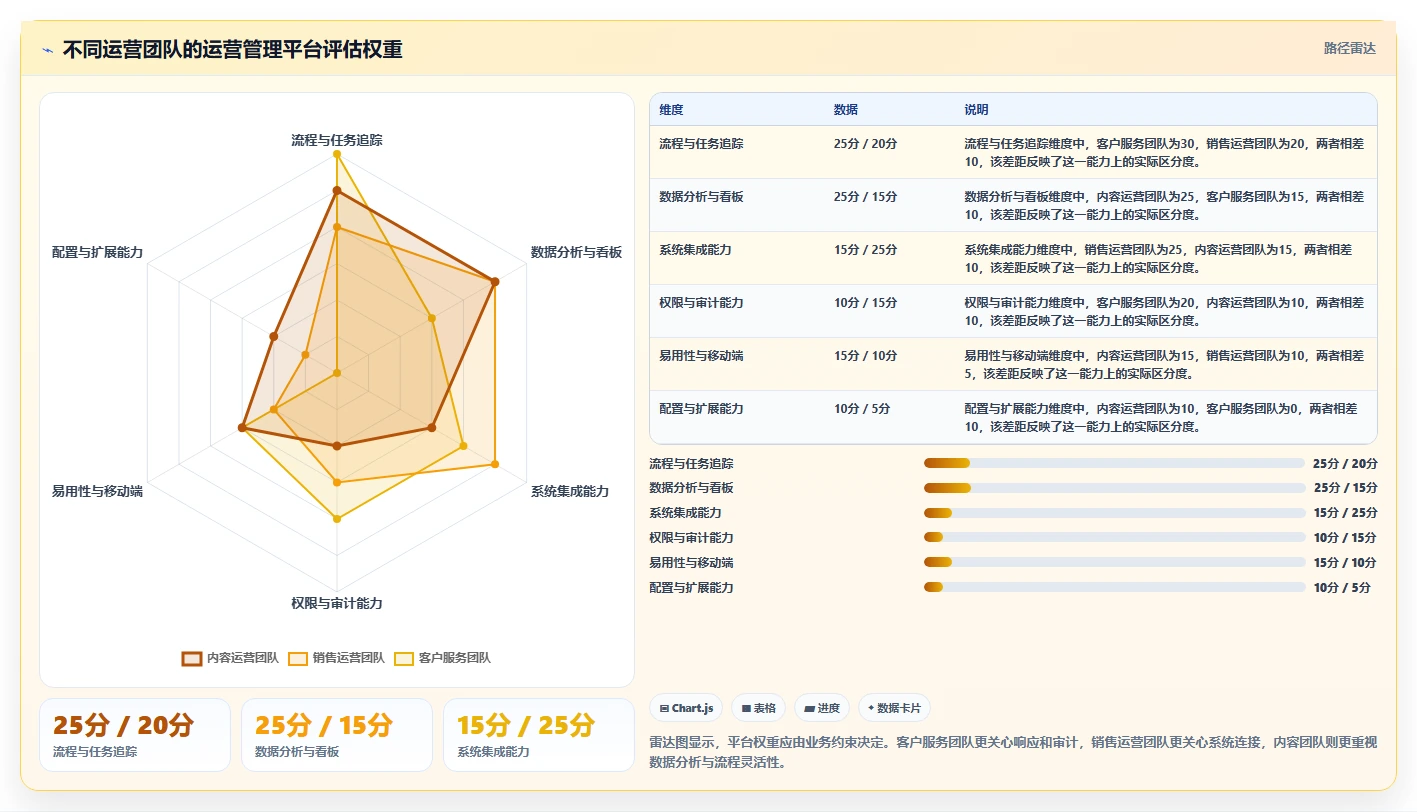Click the 10分 / 15分 cell in the table
The width and height of the screenshot is (1417, 812).
tap(865, 303)
